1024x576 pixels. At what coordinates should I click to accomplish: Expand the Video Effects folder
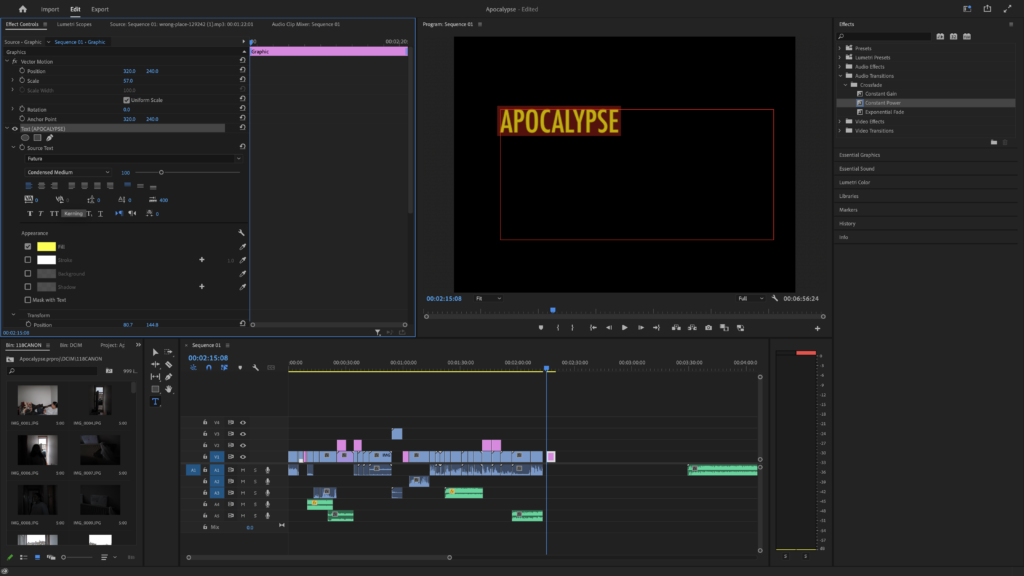[x=840, y=121]
